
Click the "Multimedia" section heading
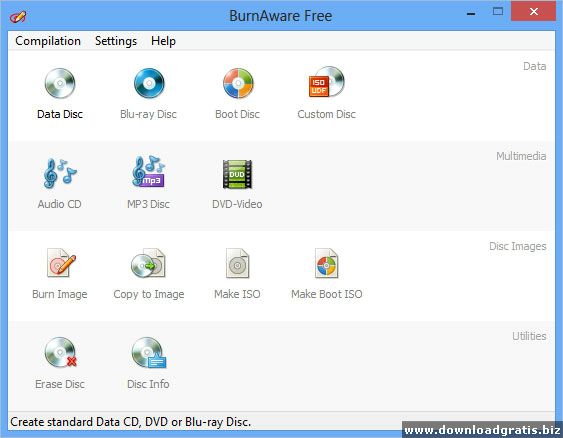(x=521, y=156)
